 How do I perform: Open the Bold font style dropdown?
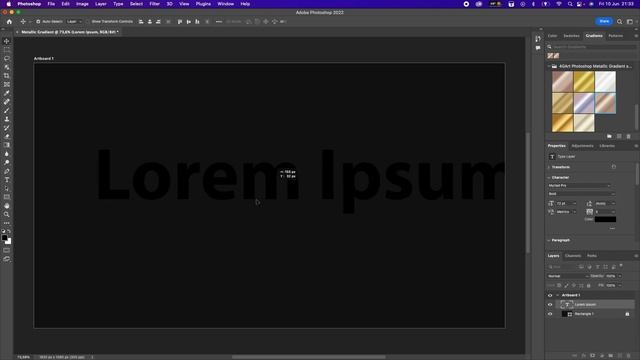581,194
